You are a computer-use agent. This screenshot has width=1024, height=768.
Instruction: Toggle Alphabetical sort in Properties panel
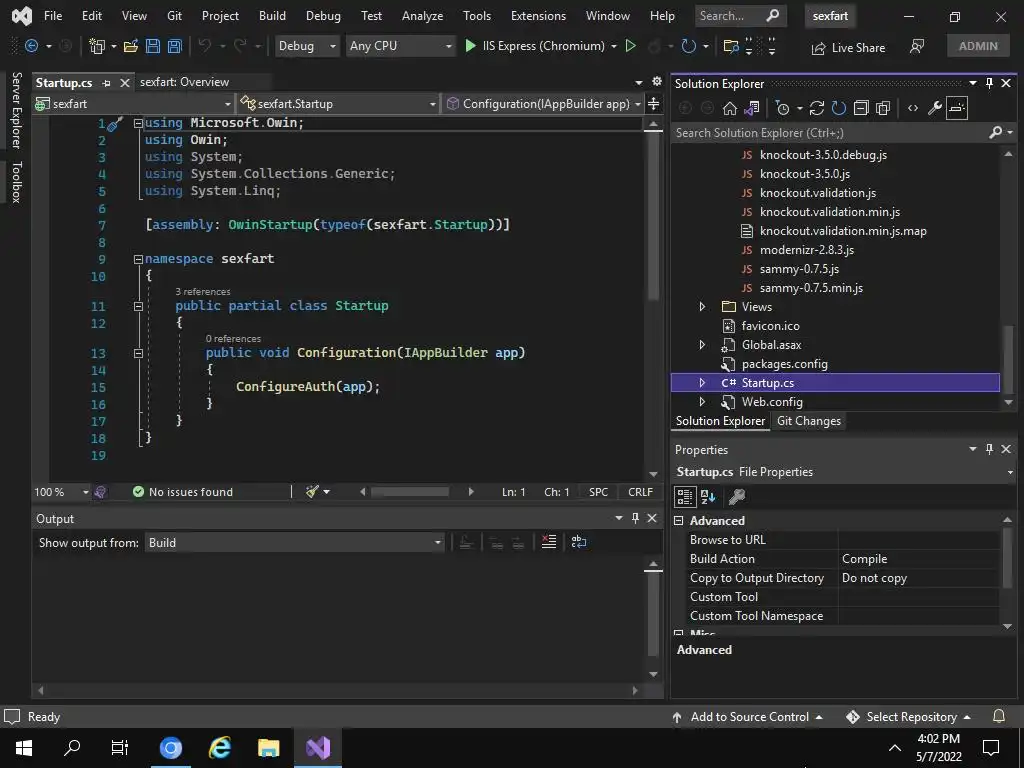(708, 497)
